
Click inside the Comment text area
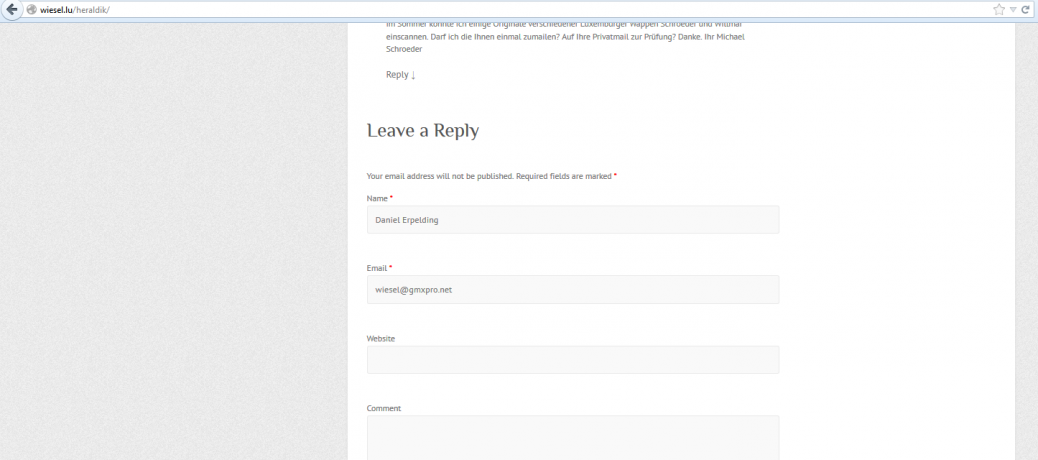pyautogui.click(x=572, y=438)
